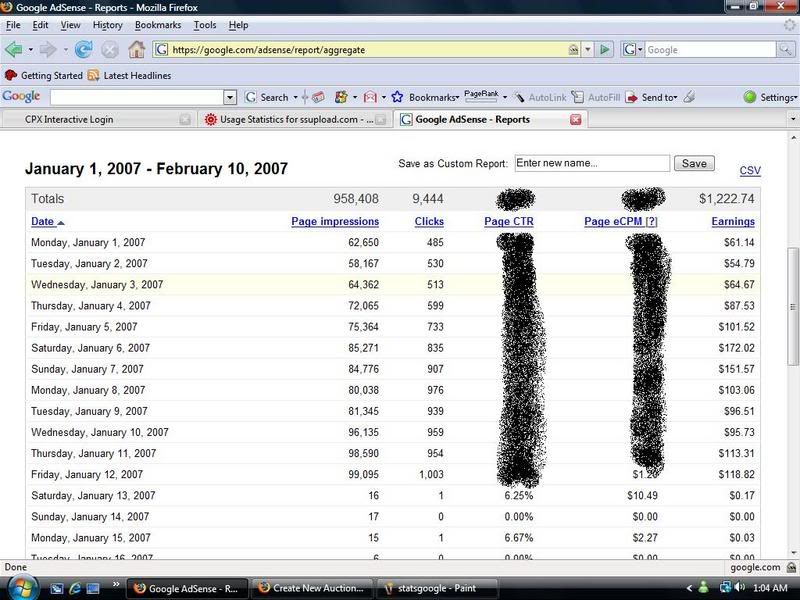This screenshot has height=600, width=800.
Task: Click the Google Toolbar Bookmarks star icon
Action: pyautogui.click(x=397, y=97)
